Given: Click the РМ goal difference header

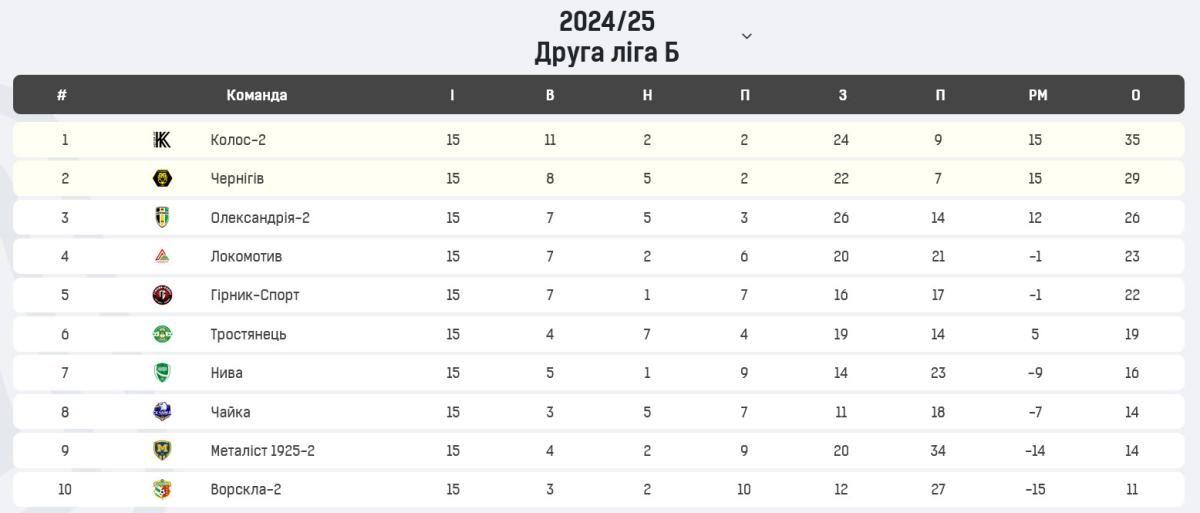Looking at the screenshot, I should [x=1038, y=95].
